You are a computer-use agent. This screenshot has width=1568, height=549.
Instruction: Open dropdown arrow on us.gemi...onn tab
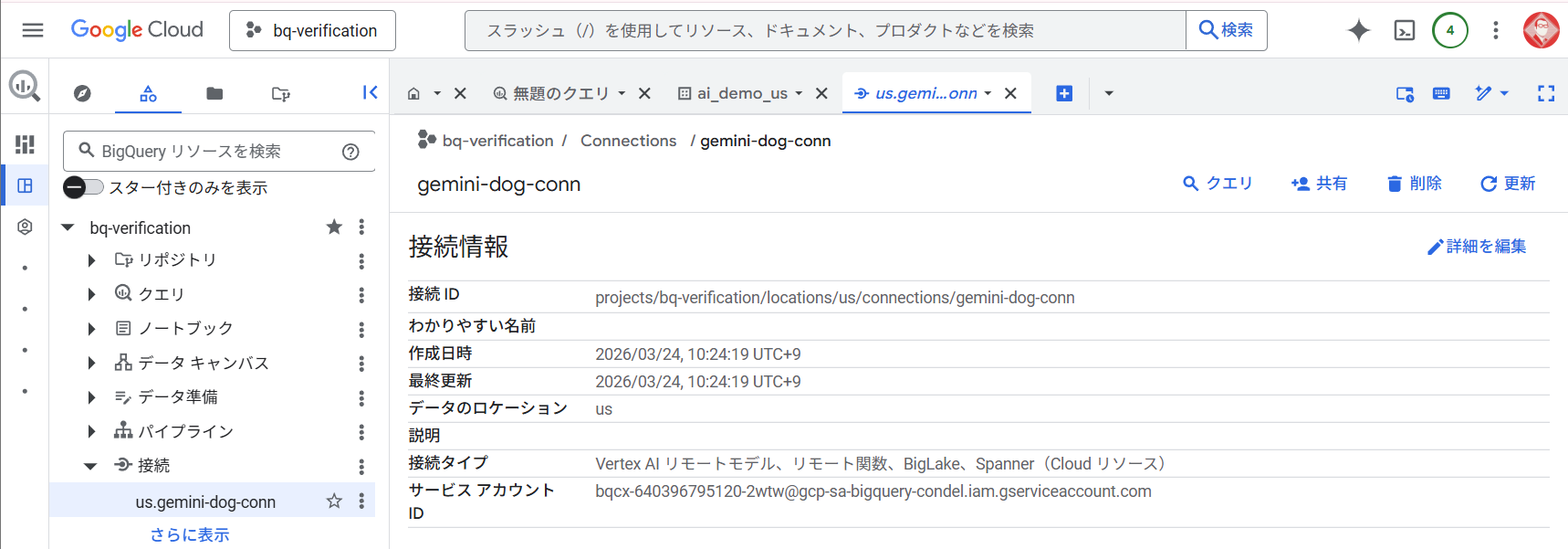point(988,93)
